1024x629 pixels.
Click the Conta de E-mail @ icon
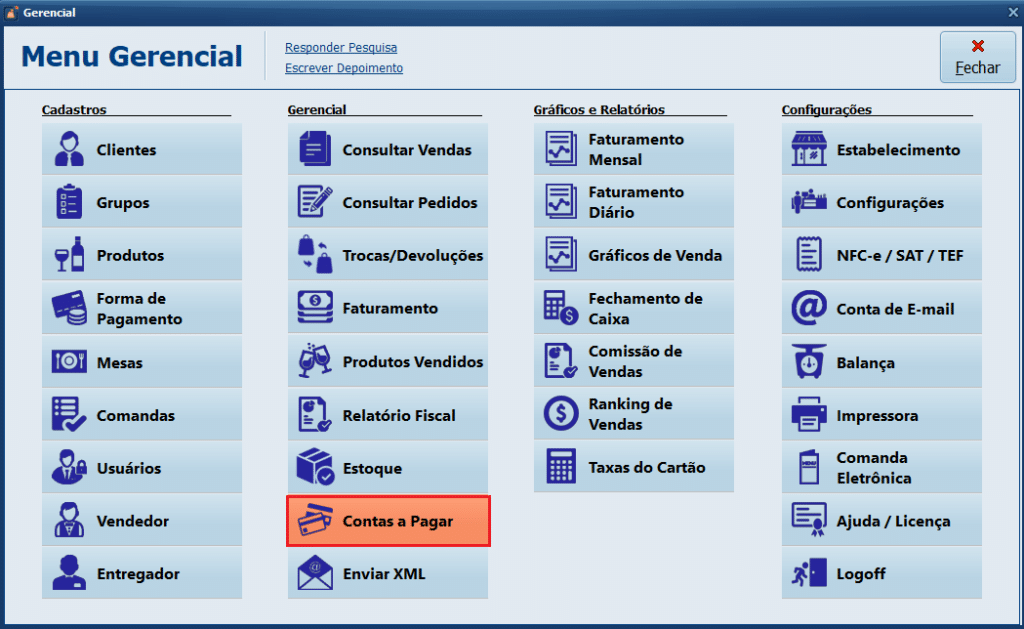808,309
